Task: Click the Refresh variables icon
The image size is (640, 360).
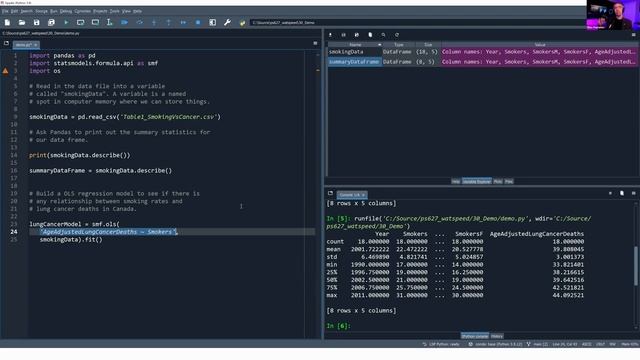Action: pyautogui.click(x=397, y=35)
